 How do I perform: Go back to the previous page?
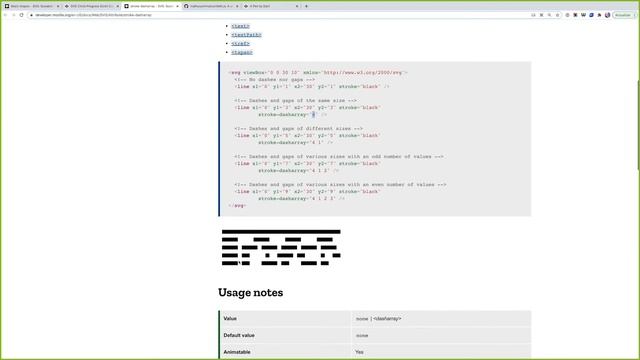tap(6, 15)
